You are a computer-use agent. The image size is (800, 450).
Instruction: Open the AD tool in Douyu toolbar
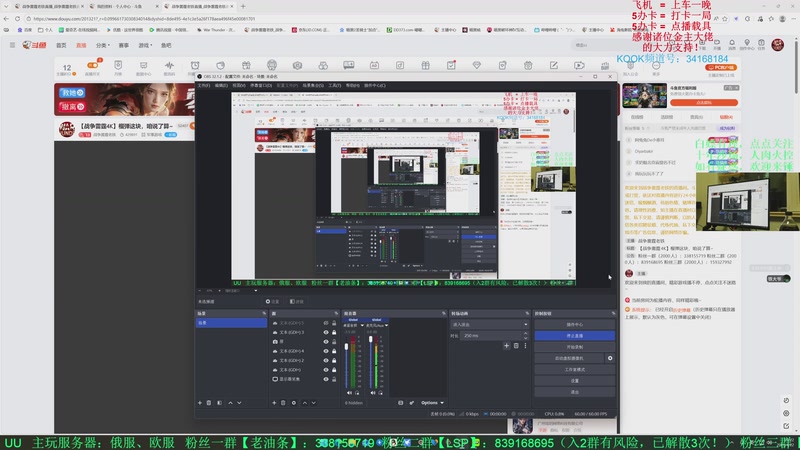374,65
